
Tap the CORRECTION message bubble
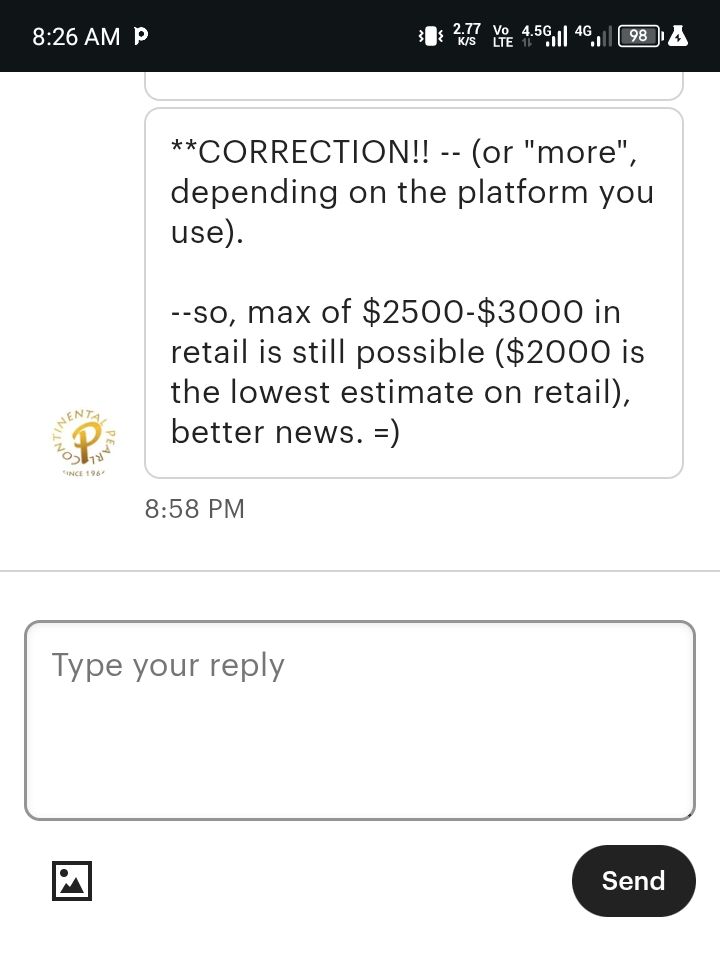(413, 292)
